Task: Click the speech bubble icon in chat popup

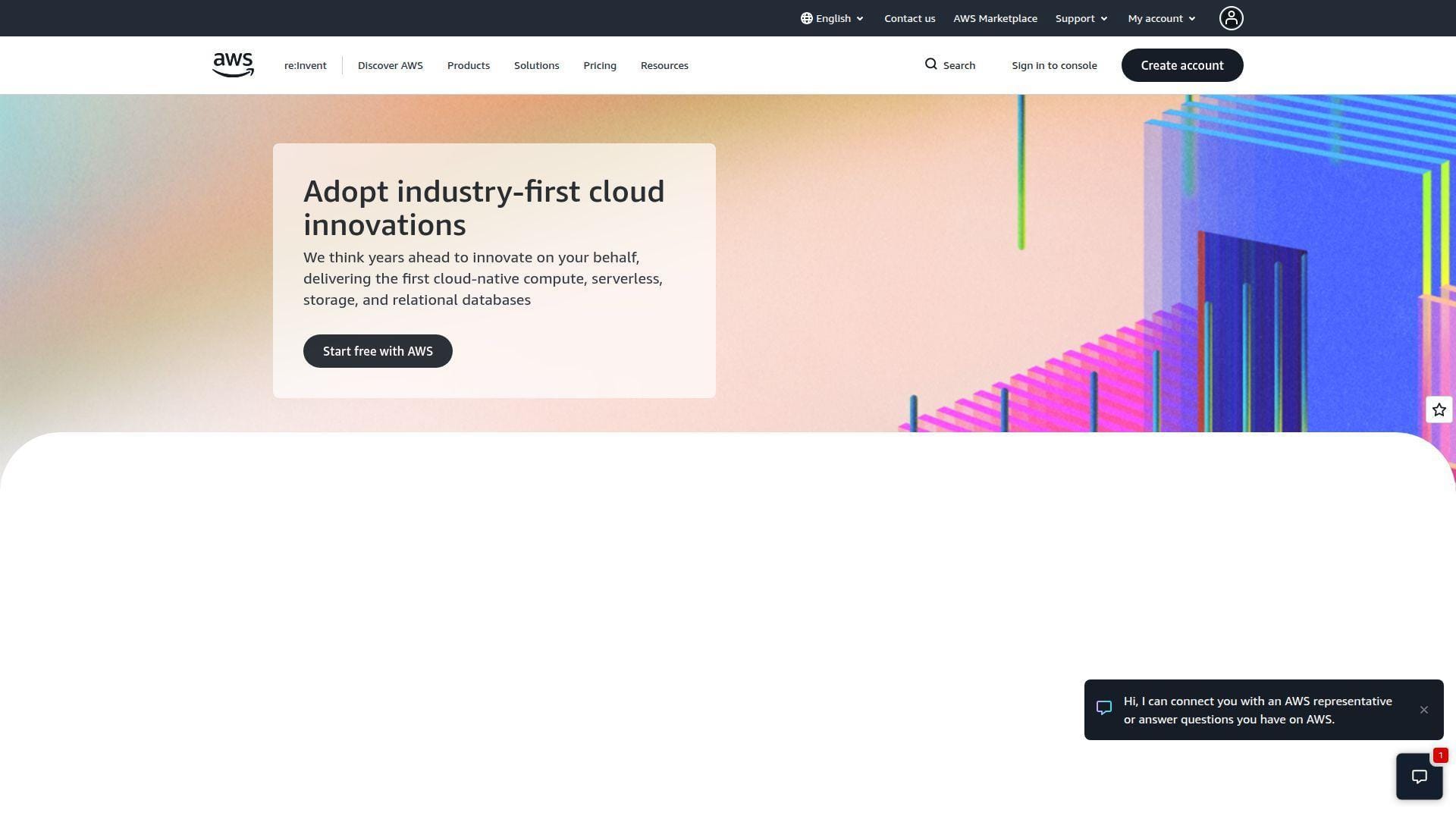Action: (x=1104, y=708)
